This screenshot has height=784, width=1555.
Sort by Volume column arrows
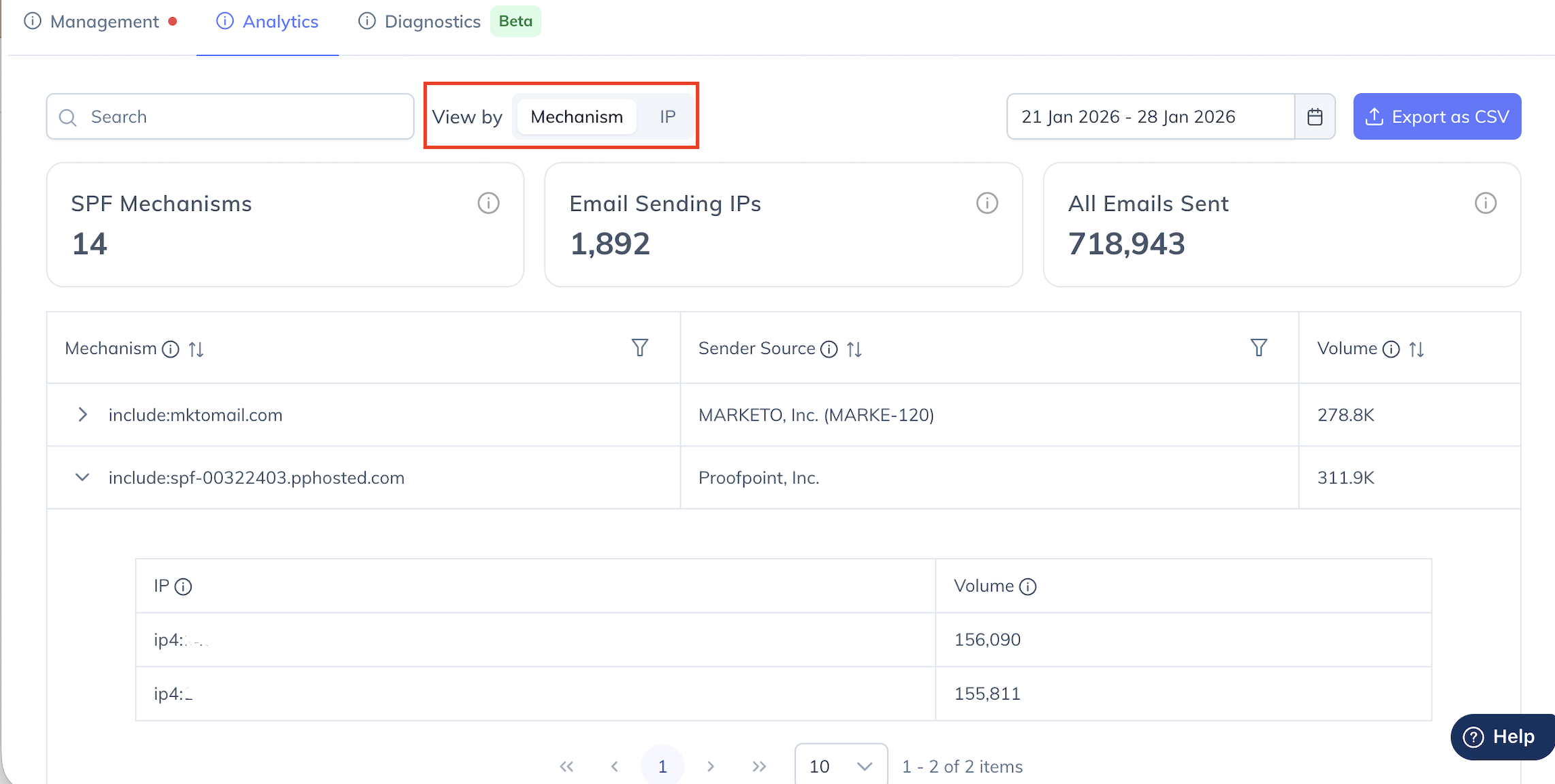coord(1417,349)
